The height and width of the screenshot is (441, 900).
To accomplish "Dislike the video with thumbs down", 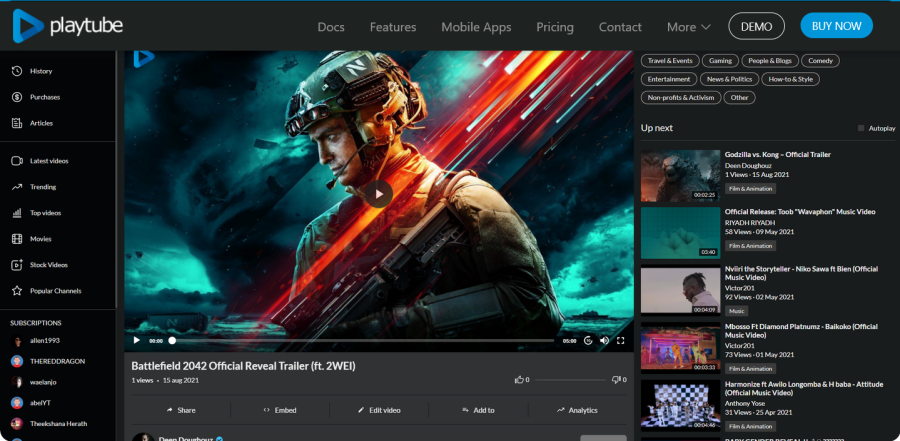I will coord(616,380).
